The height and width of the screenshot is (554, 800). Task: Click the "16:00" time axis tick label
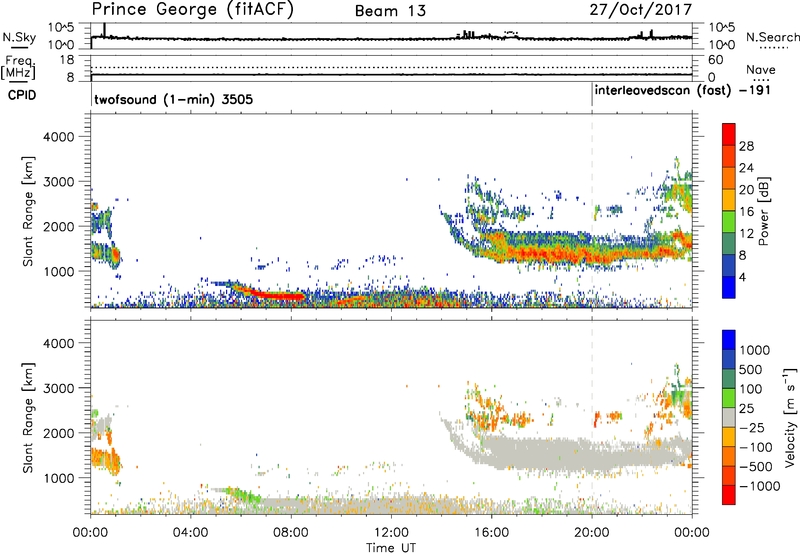[491, 533]
